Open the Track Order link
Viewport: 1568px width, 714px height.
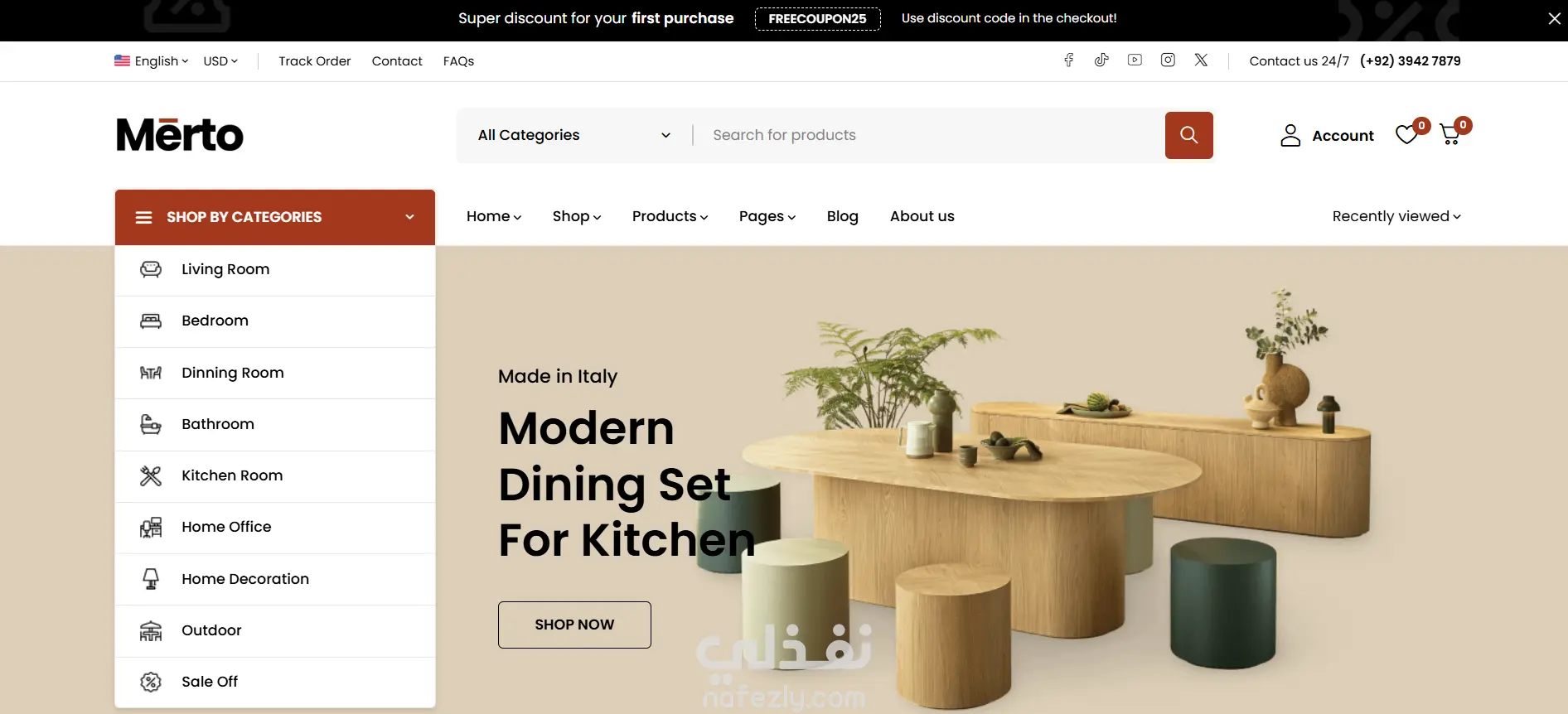(314, 60)
